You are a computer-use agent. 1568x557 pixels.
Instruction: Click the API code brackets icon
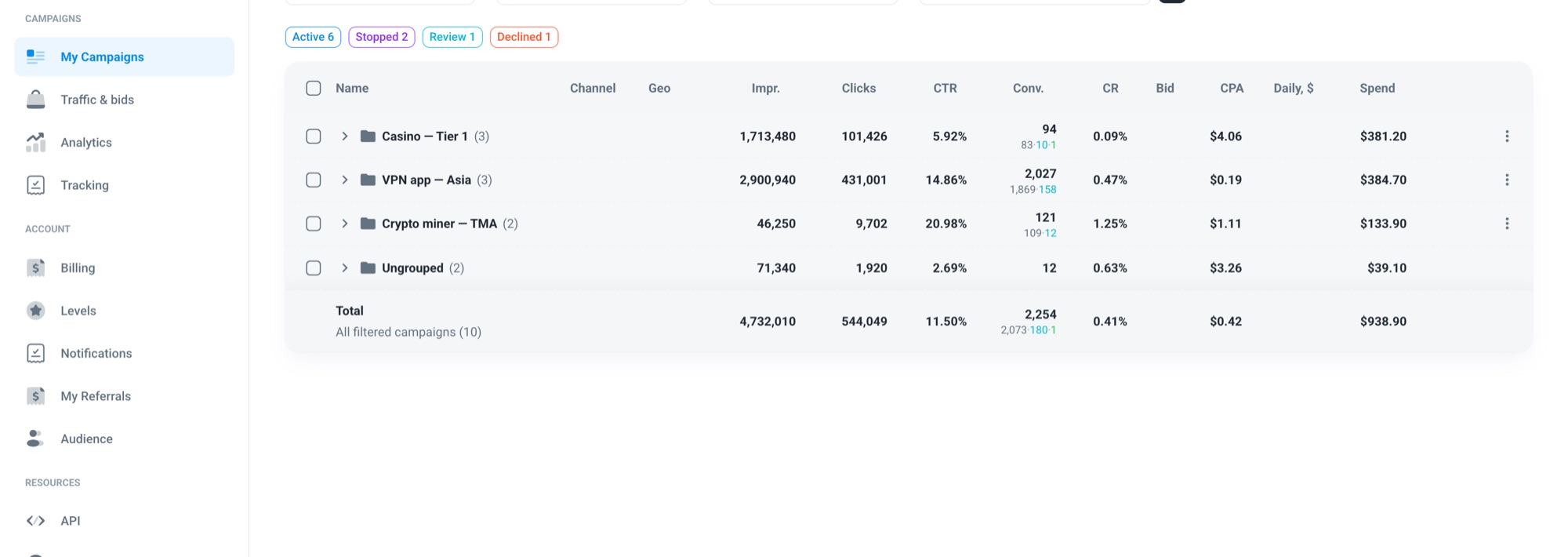click(35, 521)
